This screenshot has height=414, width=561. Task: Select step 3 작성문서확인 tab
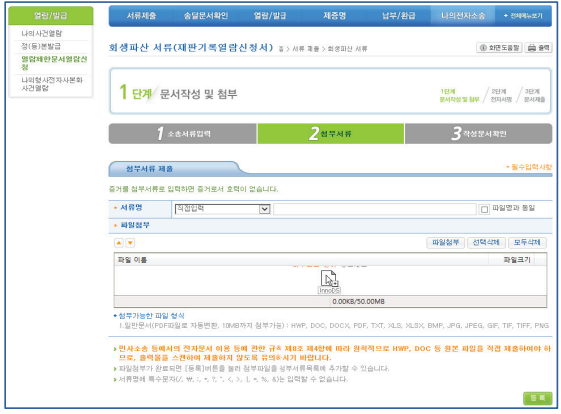(x=478, y=134)
